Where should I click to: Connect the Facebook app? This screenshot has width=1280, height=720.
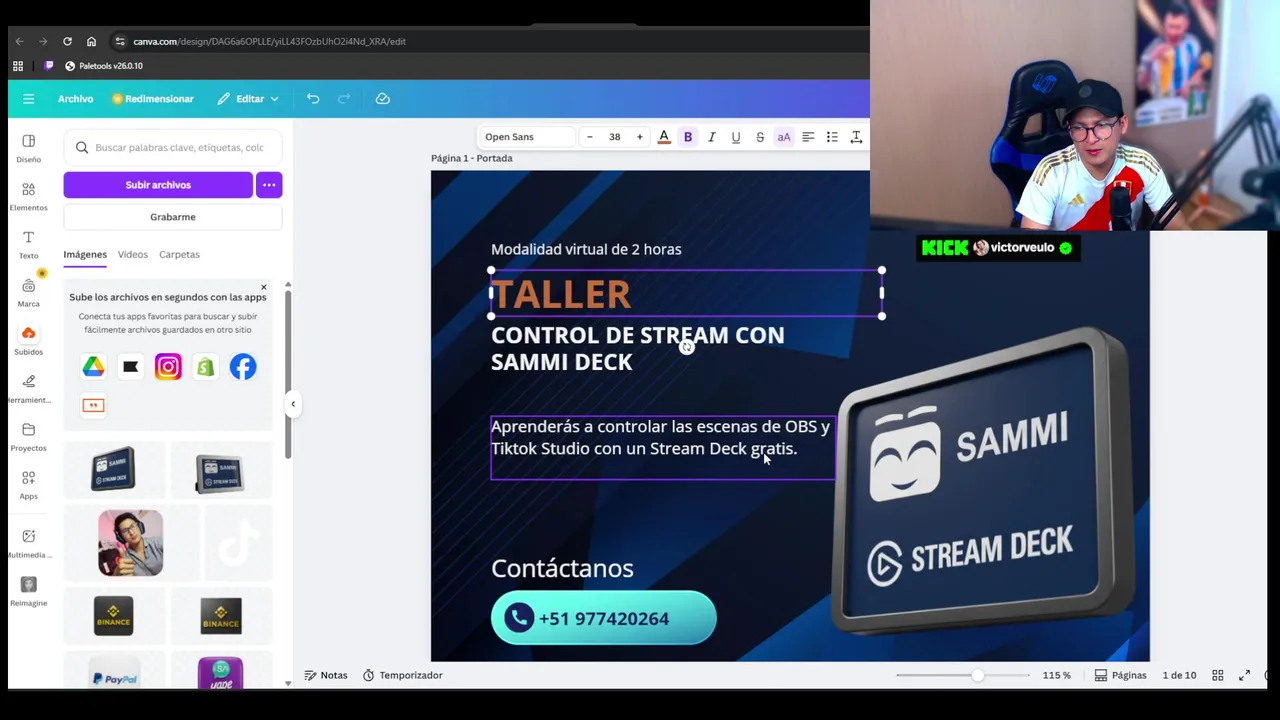point(243,367)
